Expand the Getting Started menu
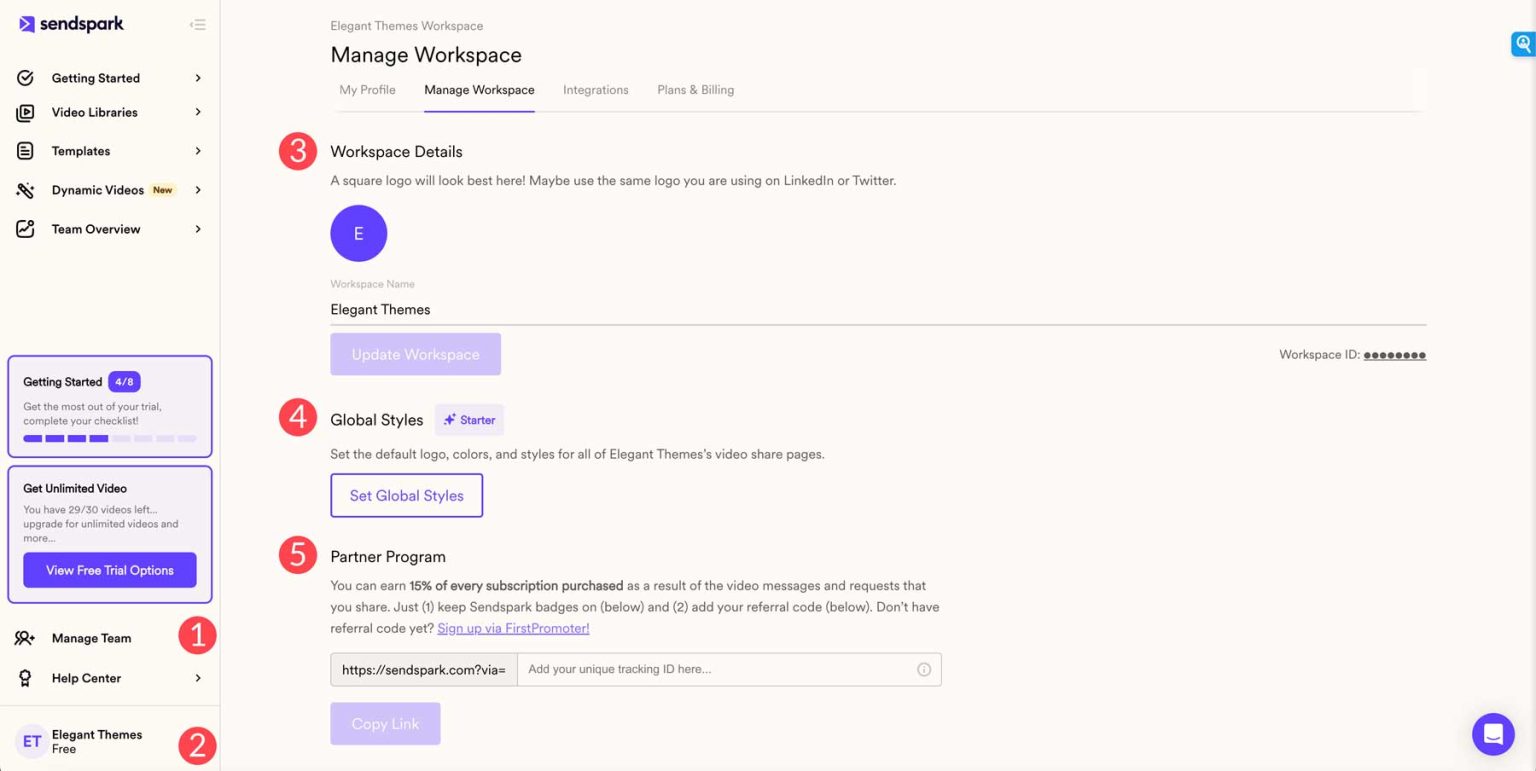Image resolution: width=1536 pixels, height=771 pixels. (x=95, y=78)
